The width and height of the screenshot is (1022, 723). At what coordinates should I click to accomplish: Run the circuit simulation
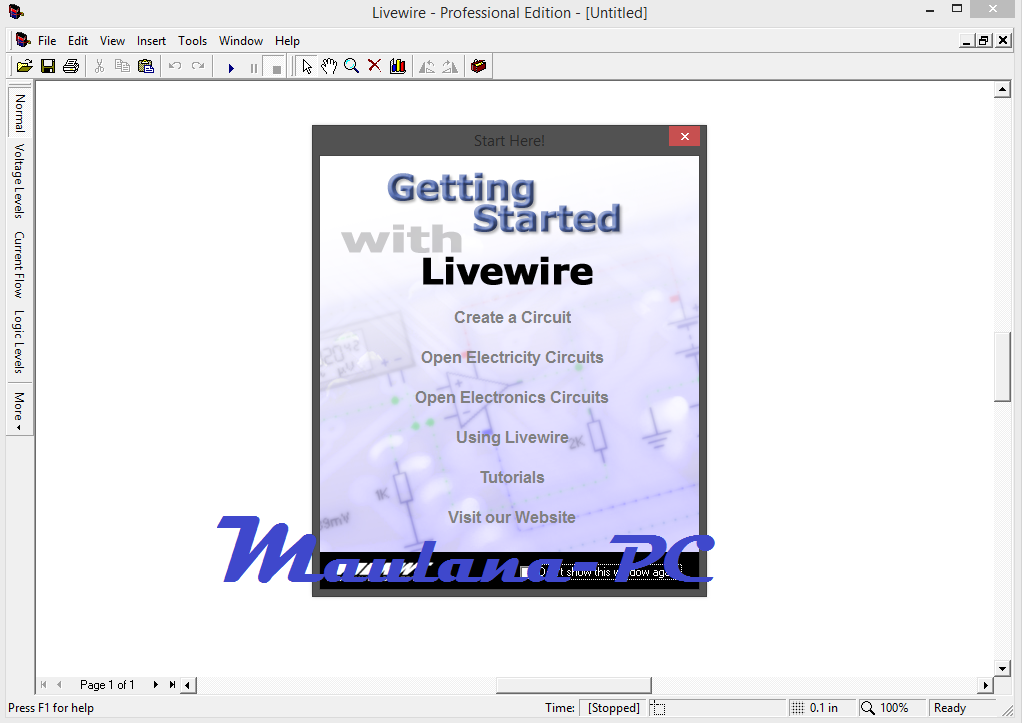pyautogui.click(x=232, y=66)
